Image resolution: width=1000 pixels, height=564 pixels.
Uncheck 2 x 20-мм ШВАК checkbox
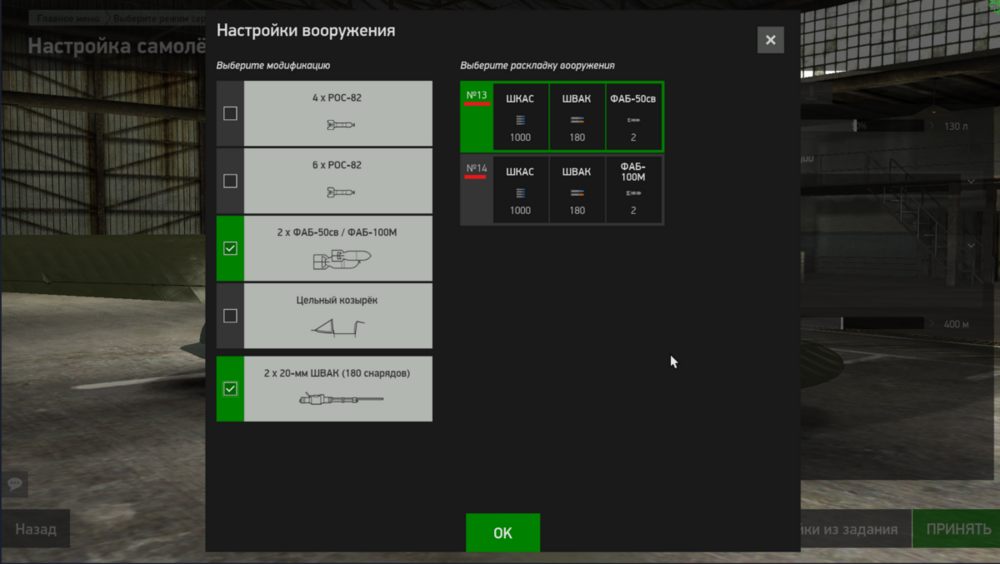pyautogui.click(x=230, y=389)
